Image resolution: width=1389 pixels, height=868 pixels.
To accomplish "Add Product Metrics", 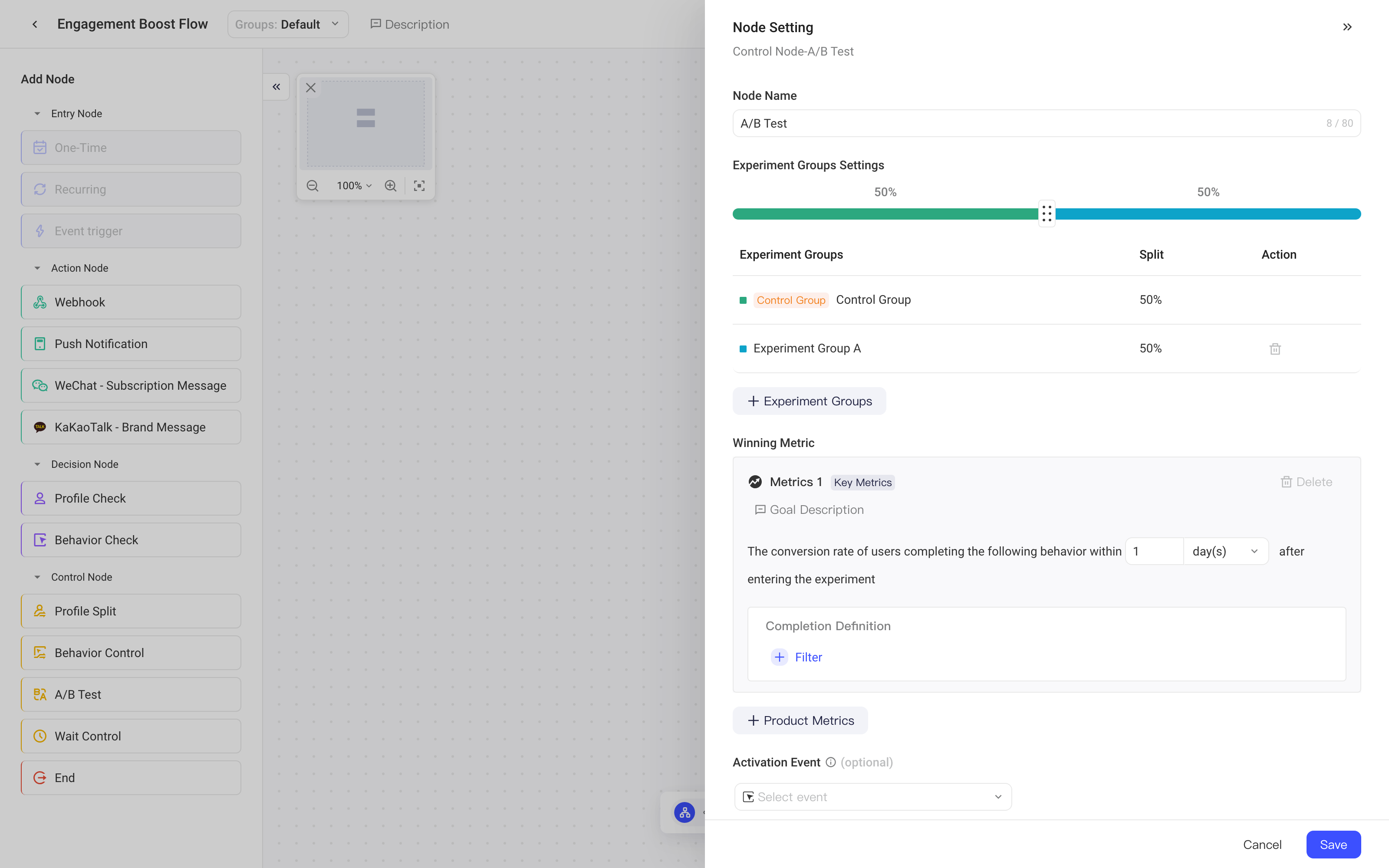I will [800, 720].
